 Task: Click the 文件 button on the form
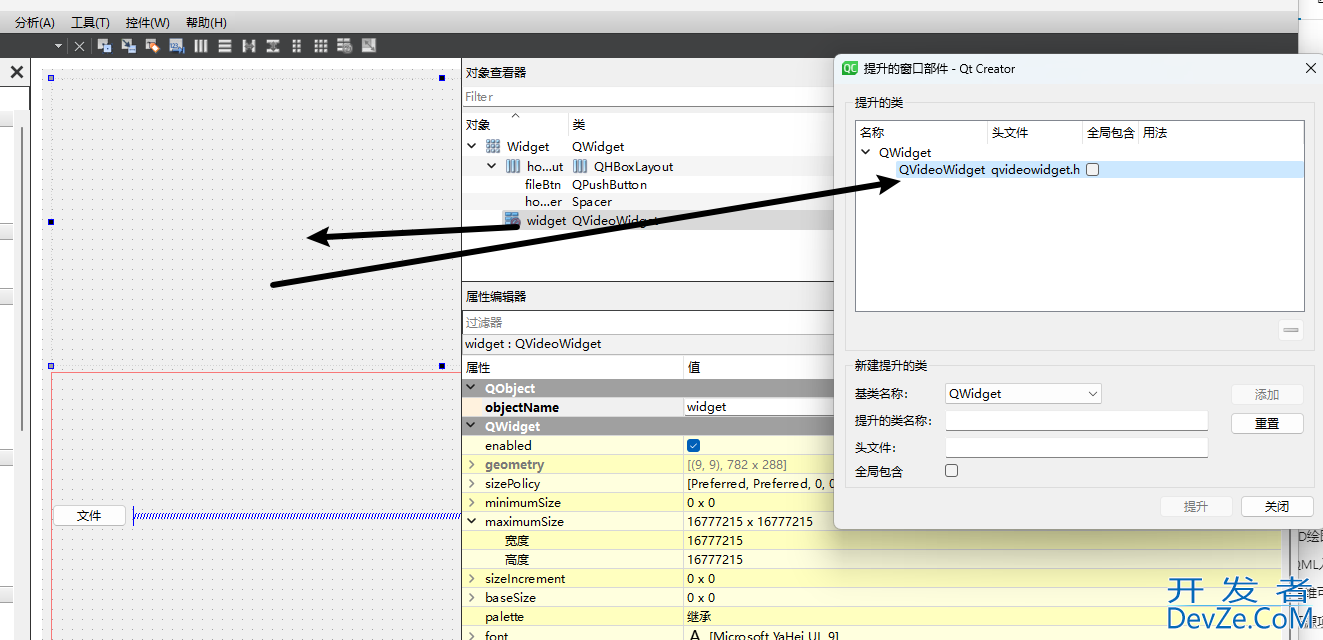(x=89, y=516)
